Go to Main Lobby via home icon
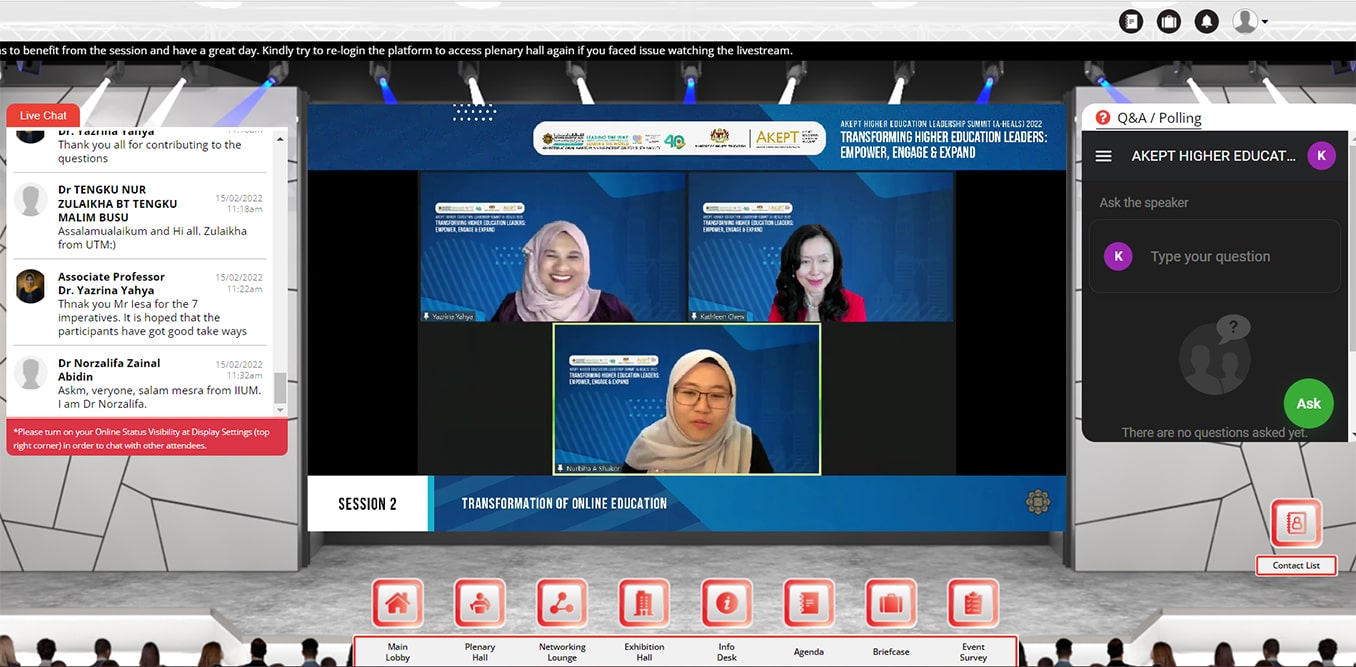 (398, 603)
